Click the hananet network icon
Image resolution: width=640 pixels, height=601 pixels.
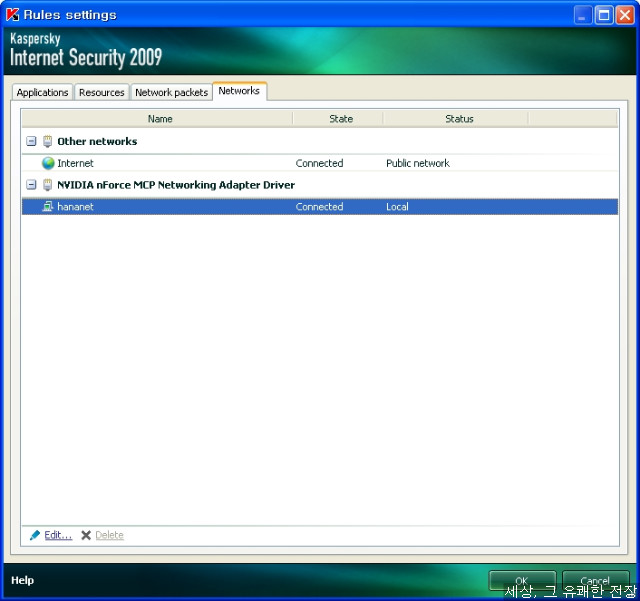point(48,207)
